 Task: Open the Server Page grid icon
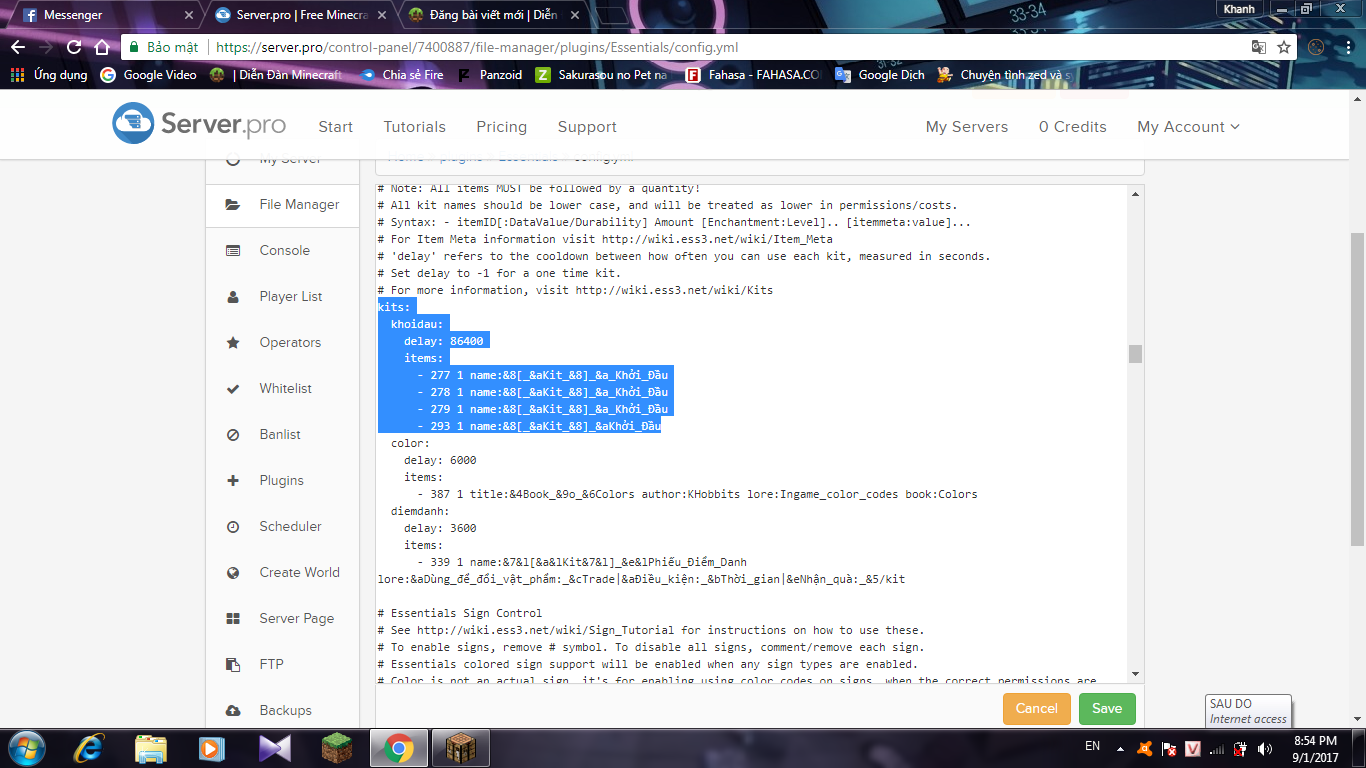click(x=233, y=619)
